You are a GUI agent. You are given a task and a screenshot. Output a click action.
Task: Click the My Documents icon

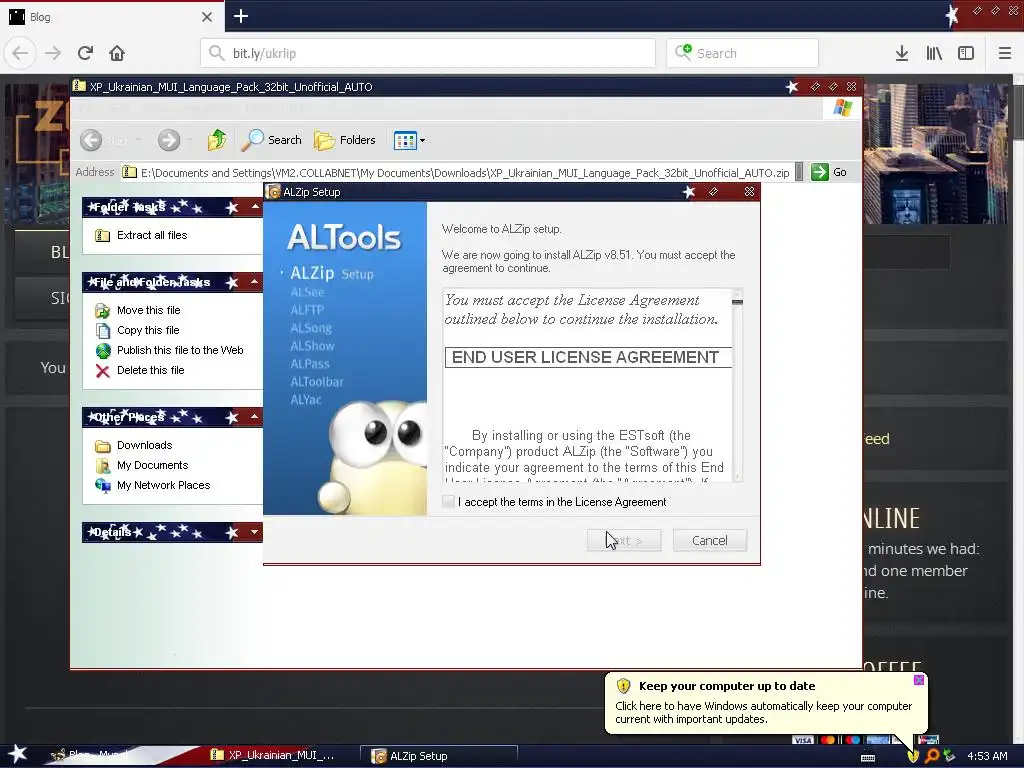click(103, 466)
